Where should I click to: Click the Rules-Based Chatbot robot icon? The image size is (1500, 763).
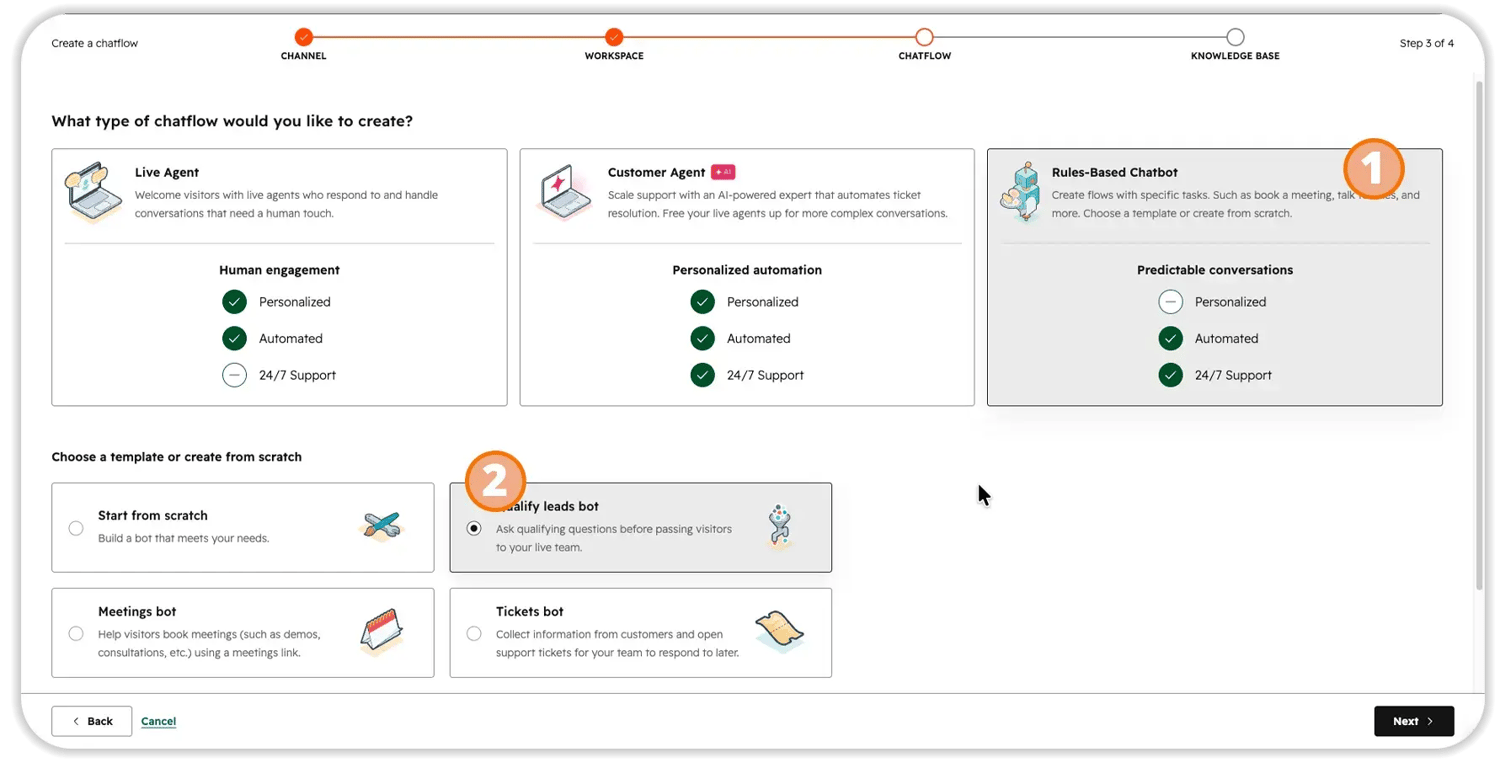[x=1020, y=192]
